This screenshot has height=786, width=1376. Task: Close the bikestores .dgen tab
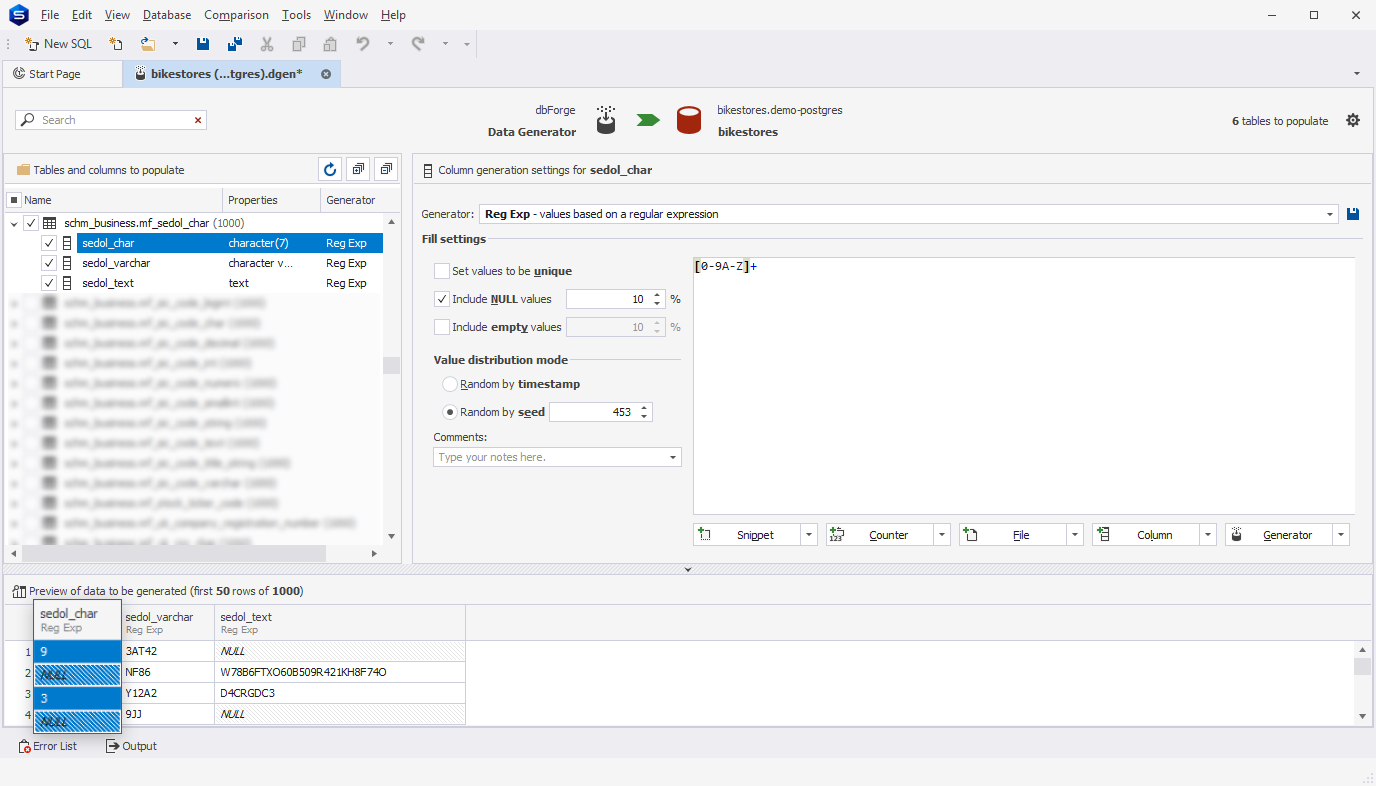tap(326, 74)
